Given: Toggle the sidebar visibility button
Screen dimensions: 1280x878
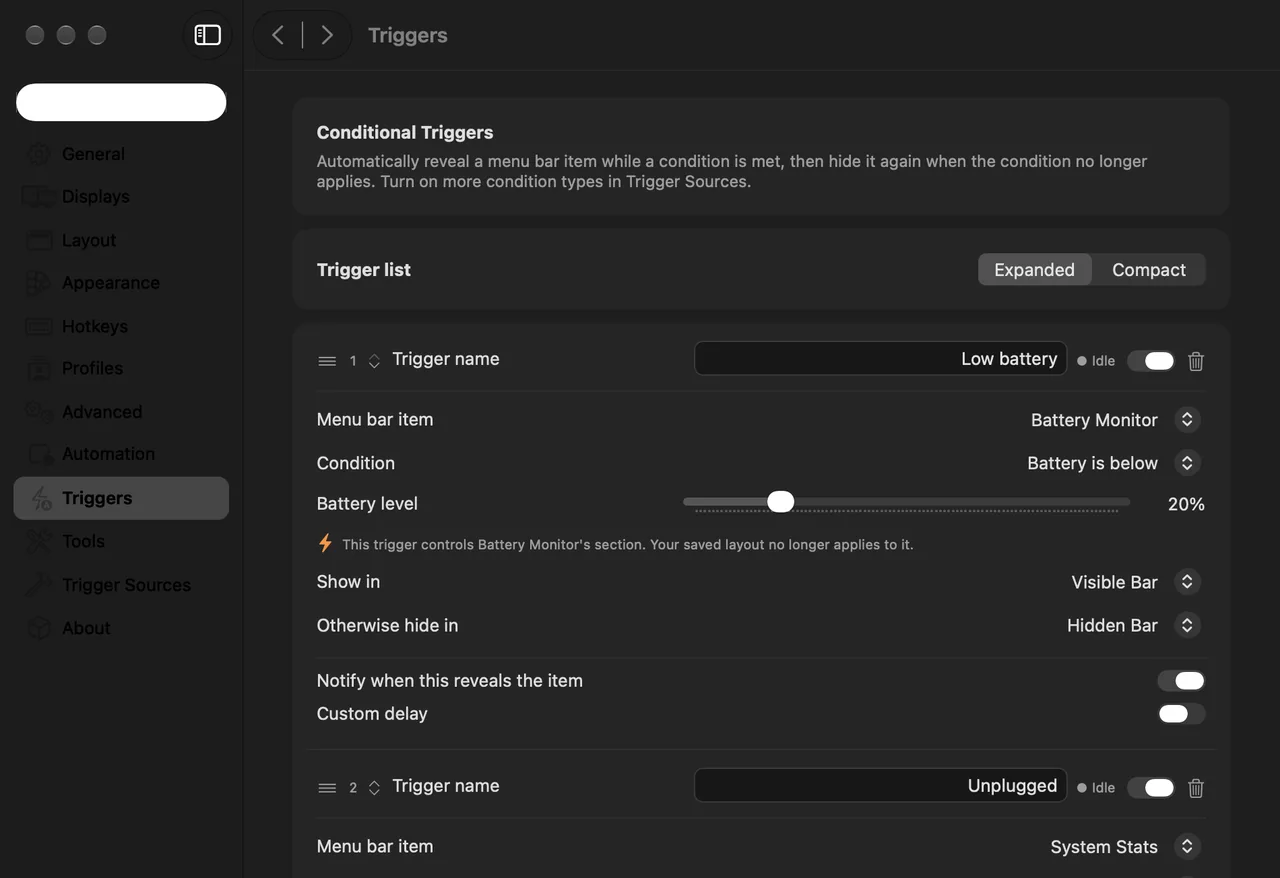Looking at the screenshot, I should (x=207, y=35).
